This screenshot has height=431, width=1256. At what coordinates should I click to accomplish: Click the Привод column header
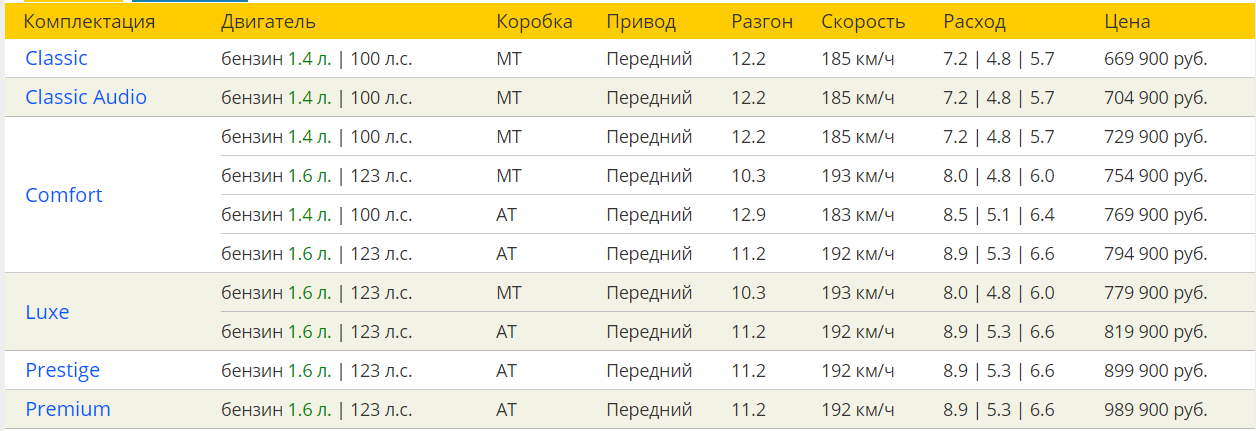641,21
